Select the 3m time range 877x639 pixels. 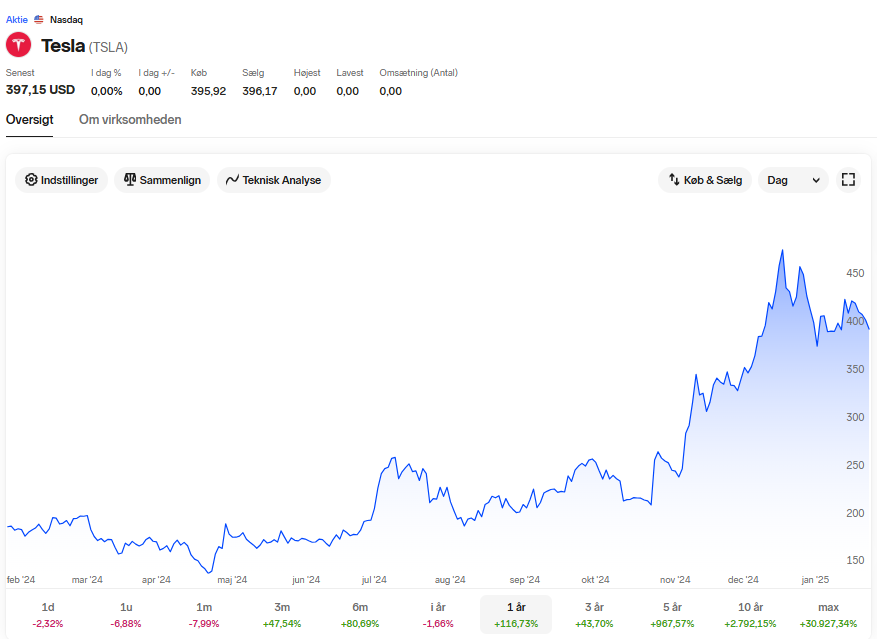(x=282, y=614)
